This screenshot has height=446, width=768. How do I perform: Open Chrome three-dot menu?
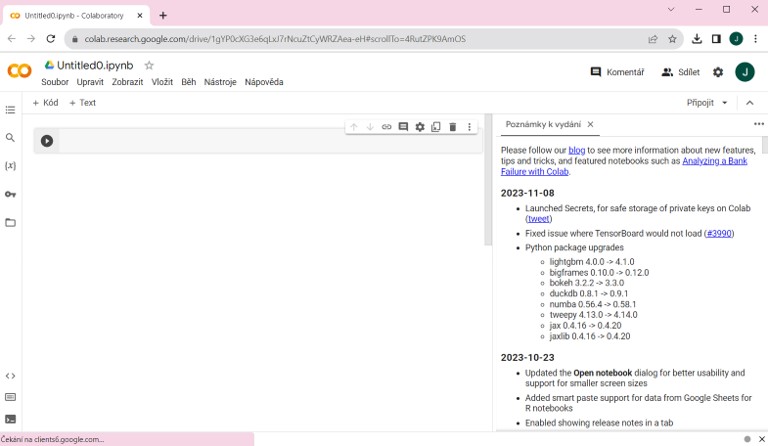[x=755, y=39]
